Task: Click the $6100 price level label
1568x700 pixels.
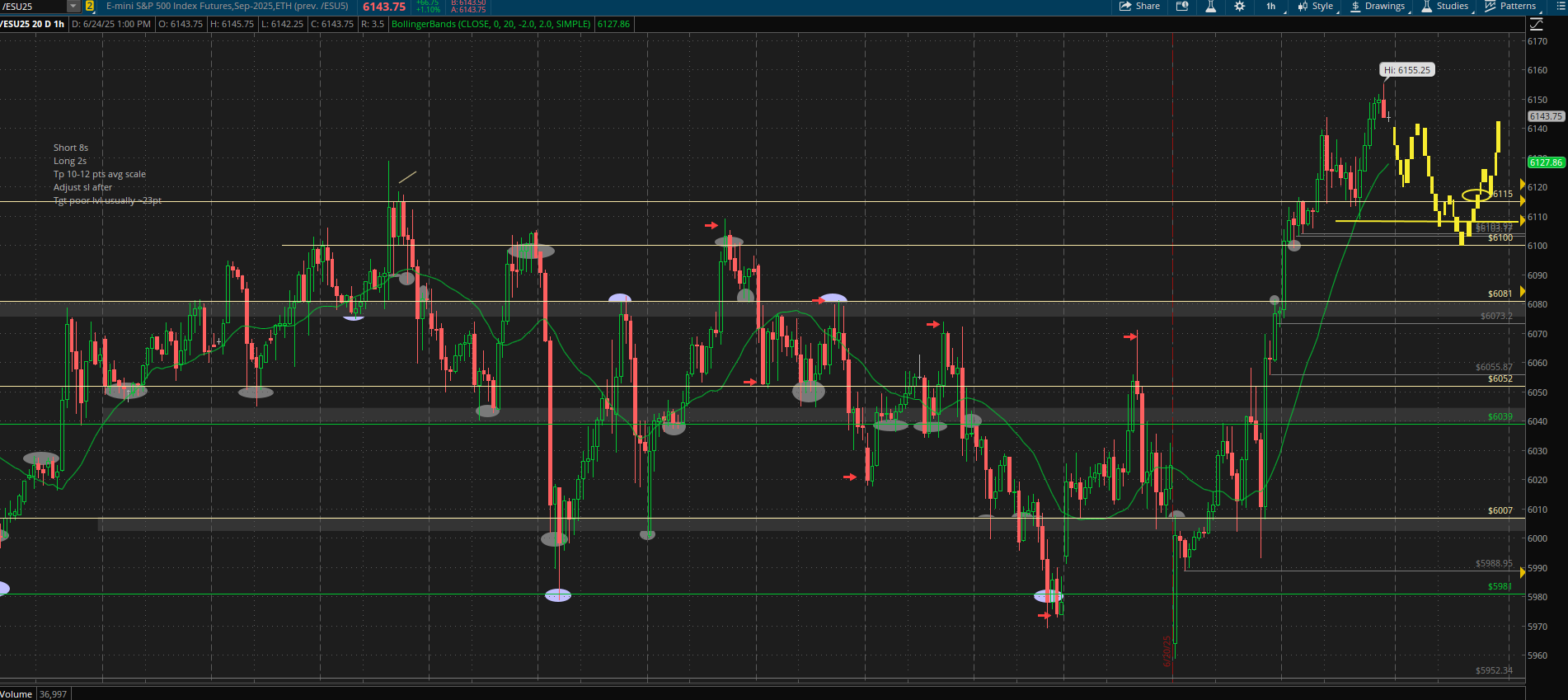Action: [x=1500, y=237]
